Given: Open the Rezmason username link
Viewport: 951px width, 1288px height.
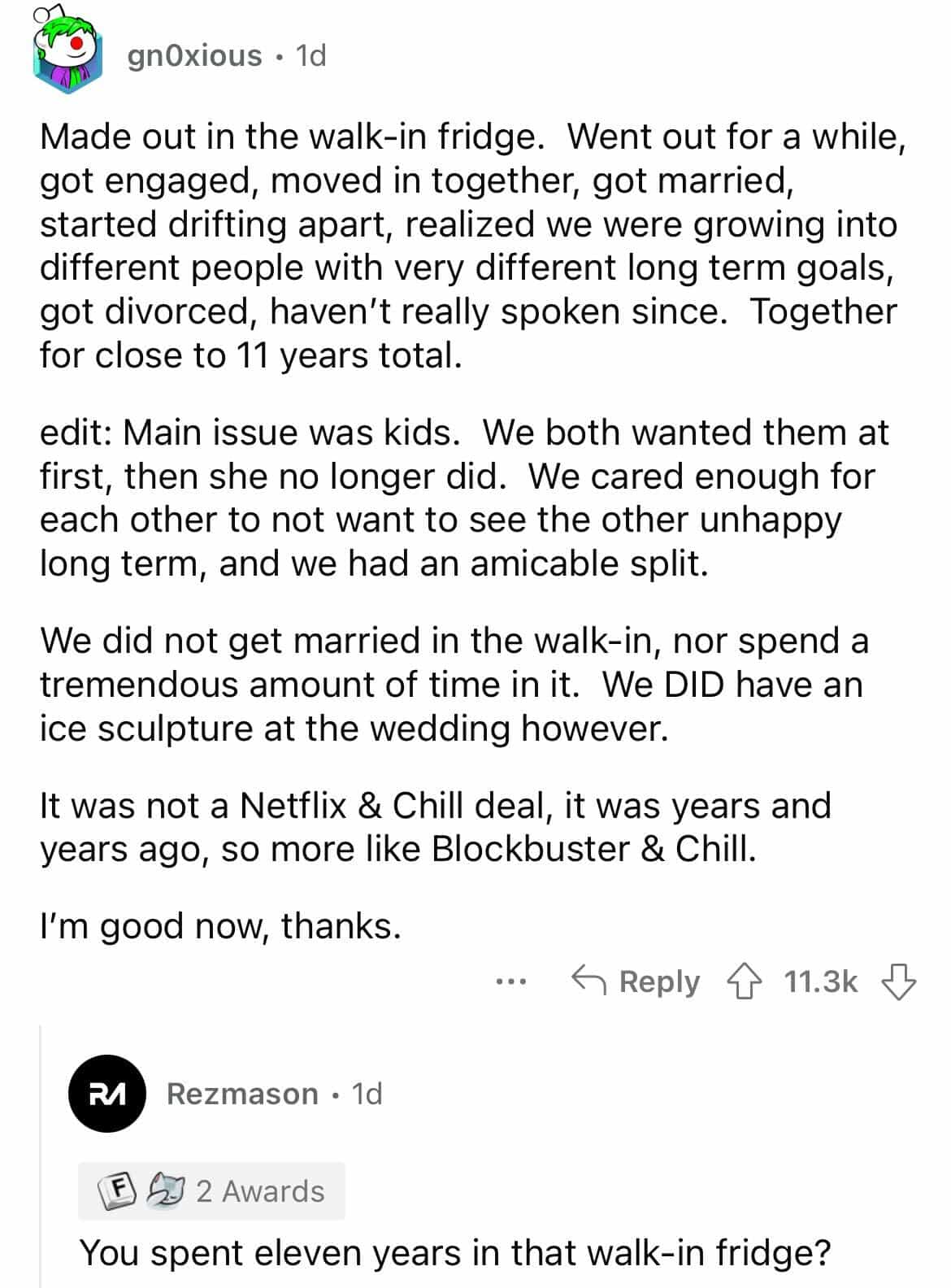Looking at the screenshot, I should (x=242, y=1094).
